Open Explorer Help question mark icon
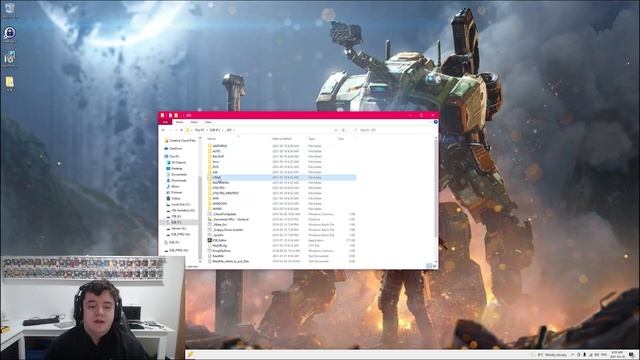640x360 pixels. pos(436,122)
